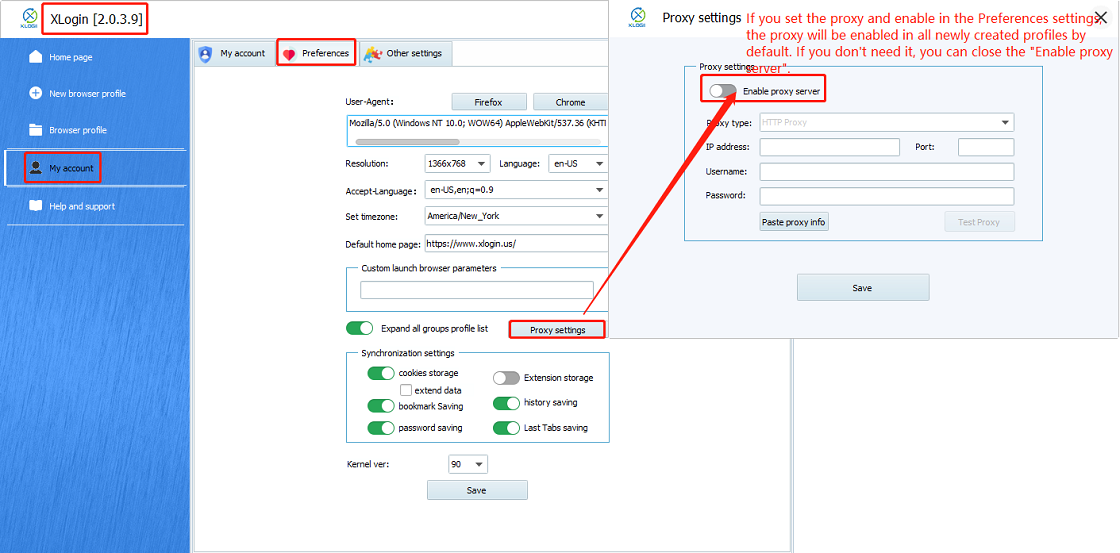Open Proxy settings button
1120x553 pixels.
[557, 329]
